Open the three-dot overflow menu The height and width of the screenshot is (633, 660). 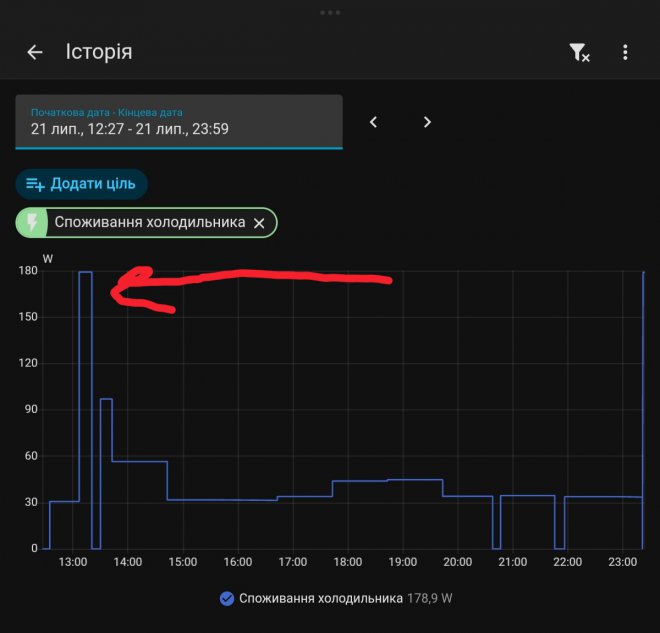pyautogui.click(x=625, y=52)
